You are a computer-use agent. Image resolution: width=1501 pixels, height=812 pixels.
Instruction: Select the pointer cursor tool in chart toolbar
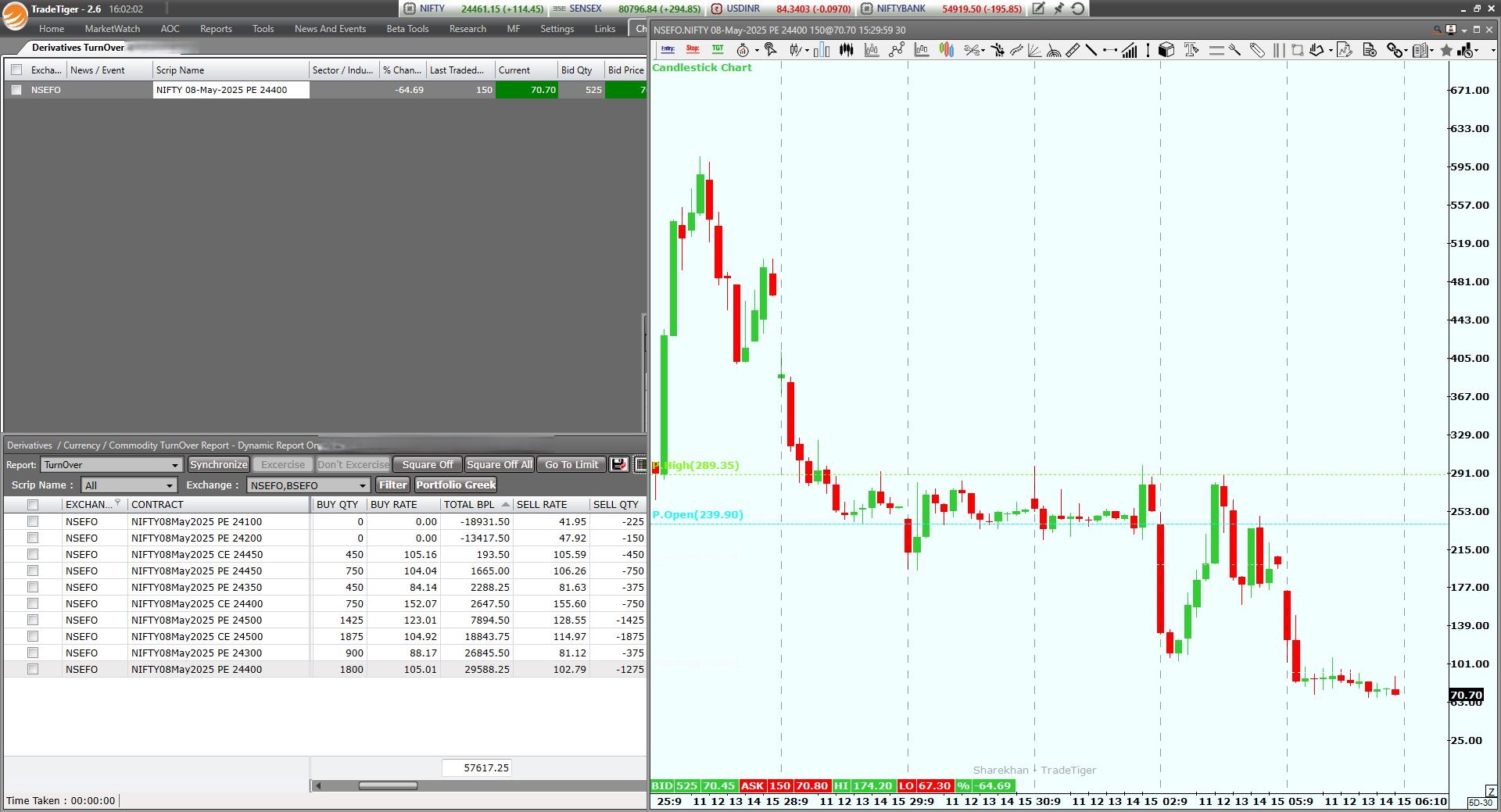(x=770, y=49)
